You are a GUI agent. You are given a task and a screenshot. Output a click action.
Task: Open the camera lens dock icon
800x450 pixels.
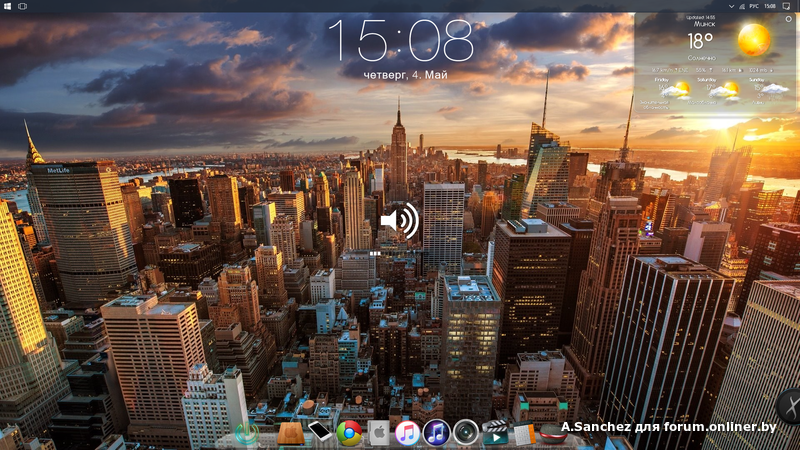click(465, 433)
